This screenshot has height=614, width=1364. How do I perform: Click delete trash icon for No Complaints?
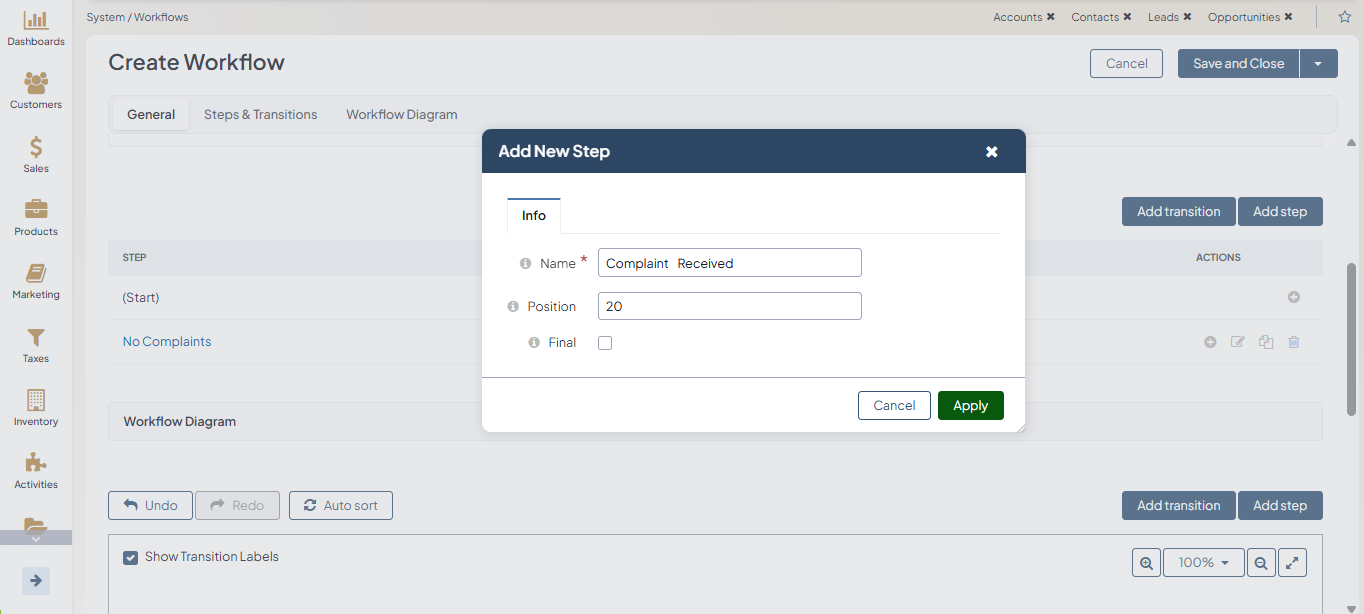coord(1294,342)
